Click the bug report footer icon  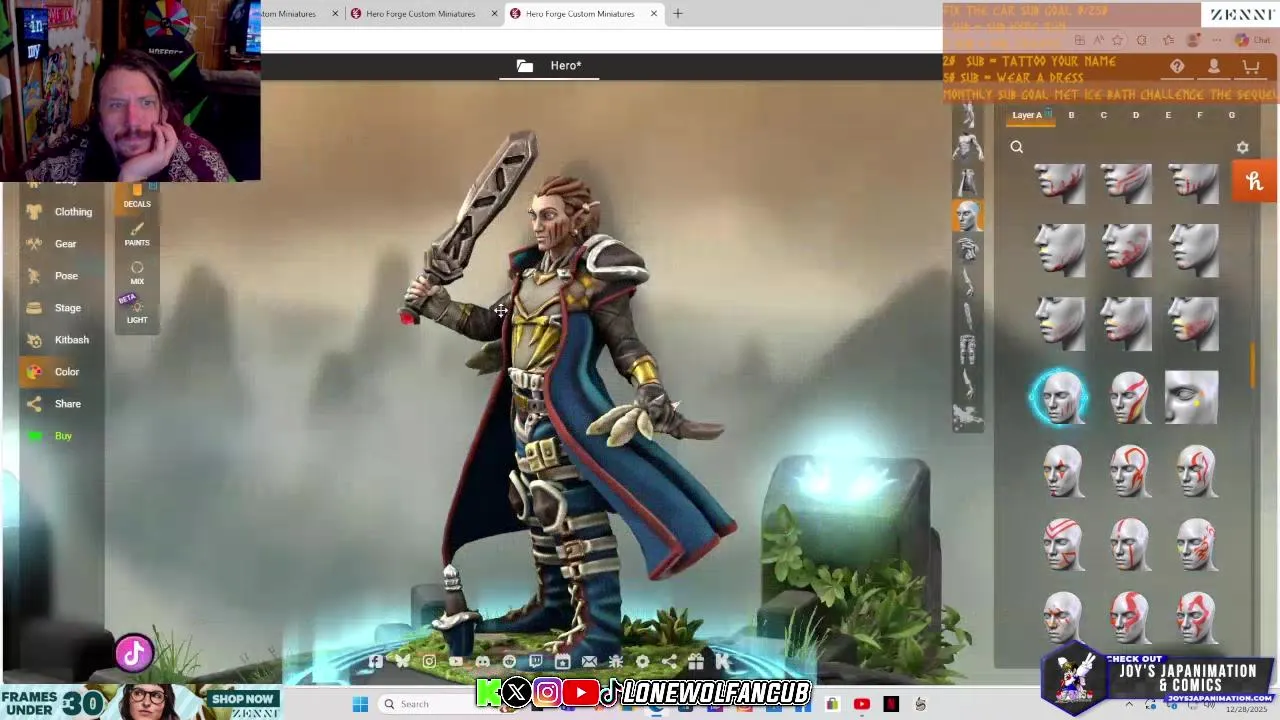[616, 661]
